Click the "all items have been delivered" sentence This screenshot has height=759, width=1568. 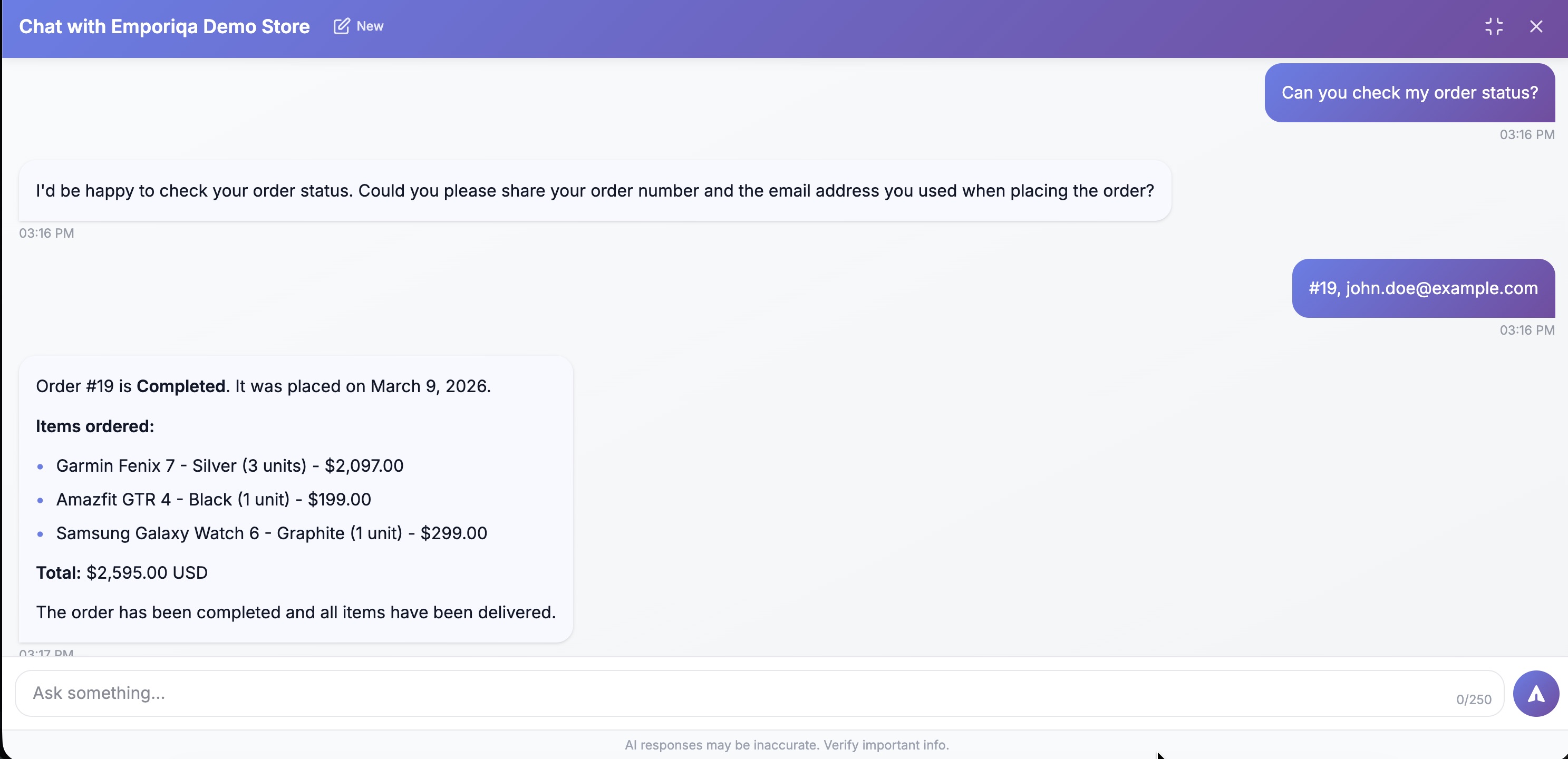296,612
